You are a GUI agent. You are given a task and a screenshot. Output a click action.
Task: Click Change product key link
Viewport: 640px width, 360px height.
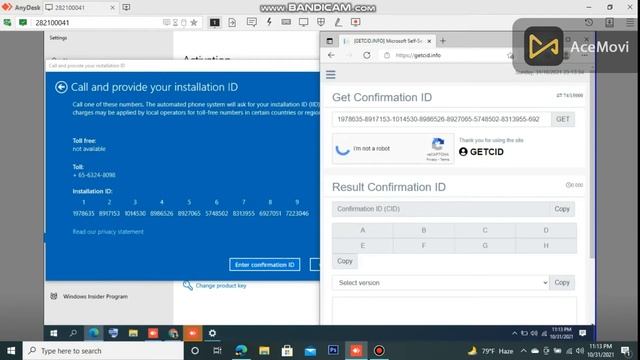click(x=221, y=286)
